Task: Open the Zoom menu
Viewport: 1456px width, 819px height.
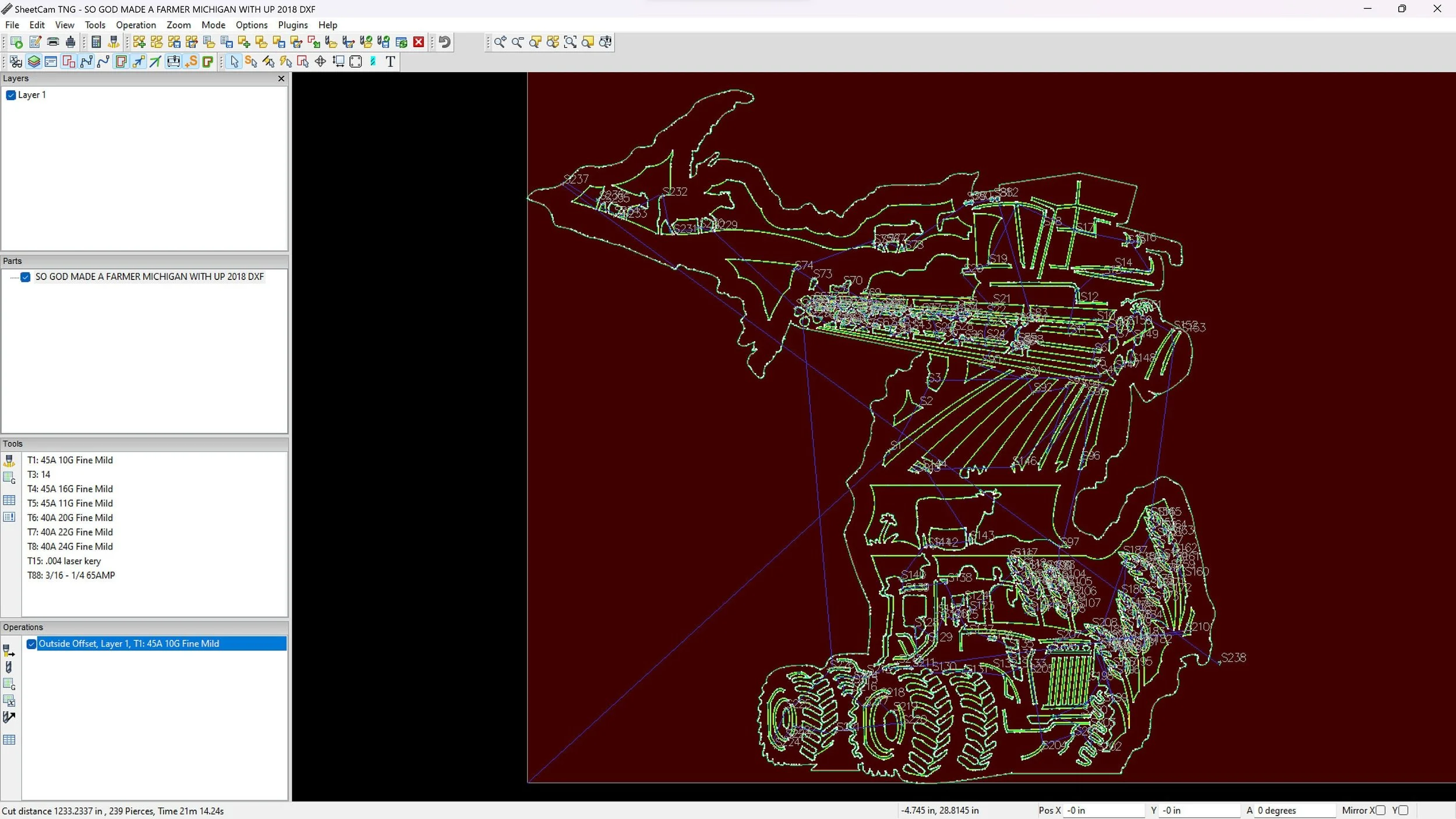Action: (178, 25)
